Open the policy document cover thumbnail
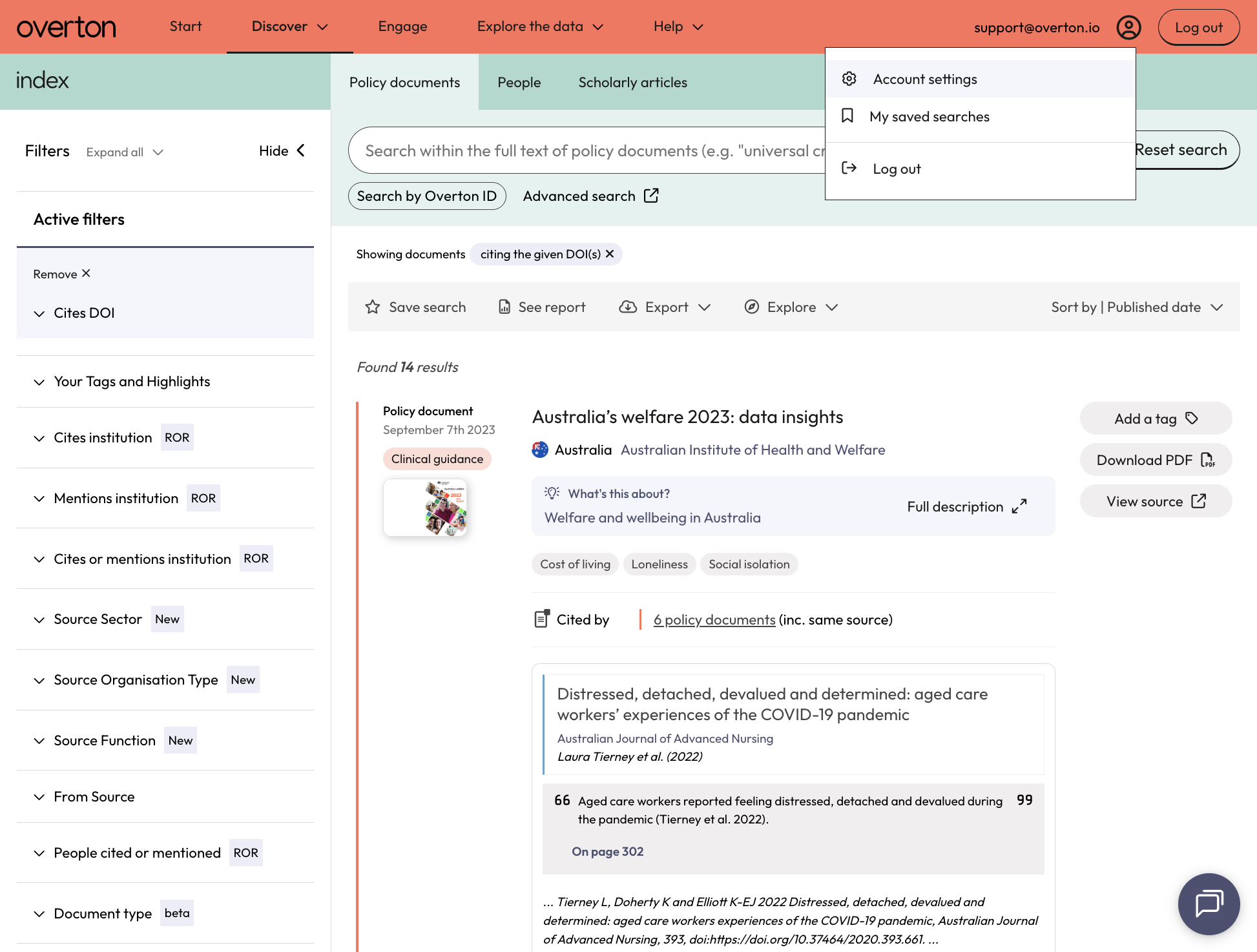This screenshot has height=952, width=1257. click(x=425, y=508)
